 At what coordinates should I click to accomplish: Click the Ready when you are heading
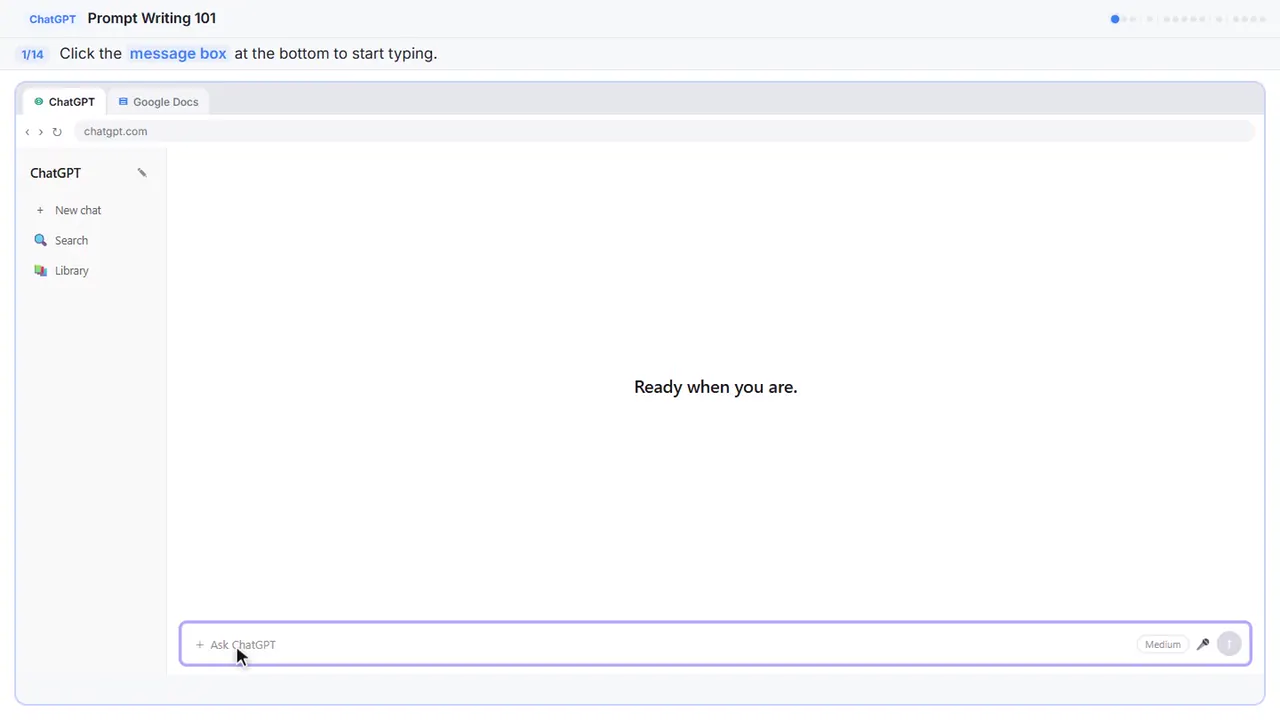[716, 387]
